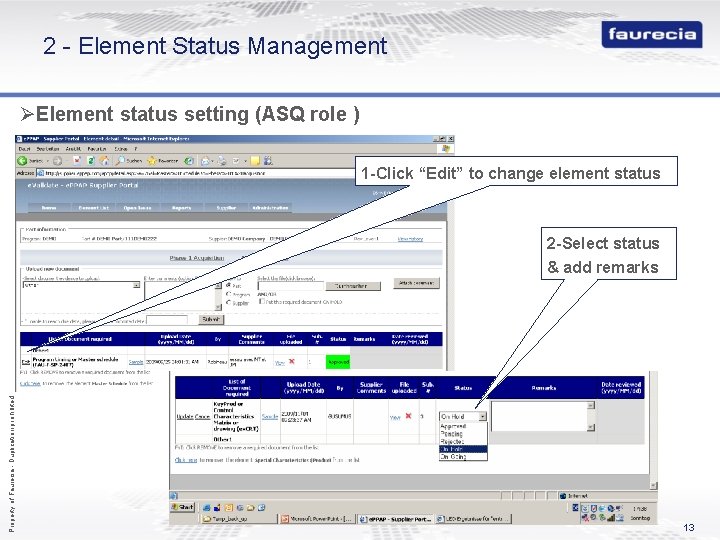The image size is (720, 540).
Task: Choose Rejected in the status list
Action: [463, 441]
